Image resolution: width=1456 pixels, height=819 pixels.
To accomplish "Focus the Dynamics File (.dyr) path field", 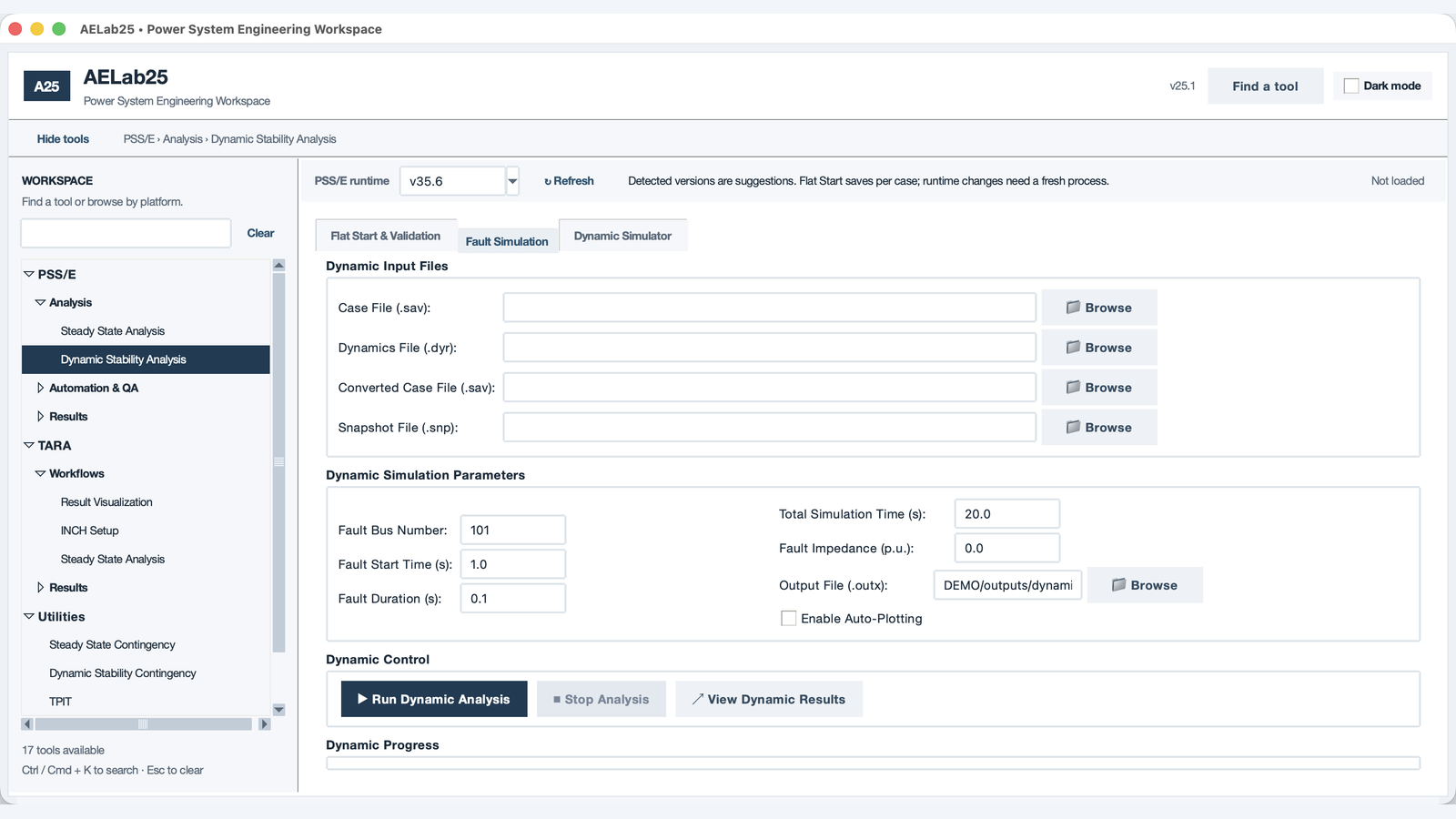I will 770,348.
